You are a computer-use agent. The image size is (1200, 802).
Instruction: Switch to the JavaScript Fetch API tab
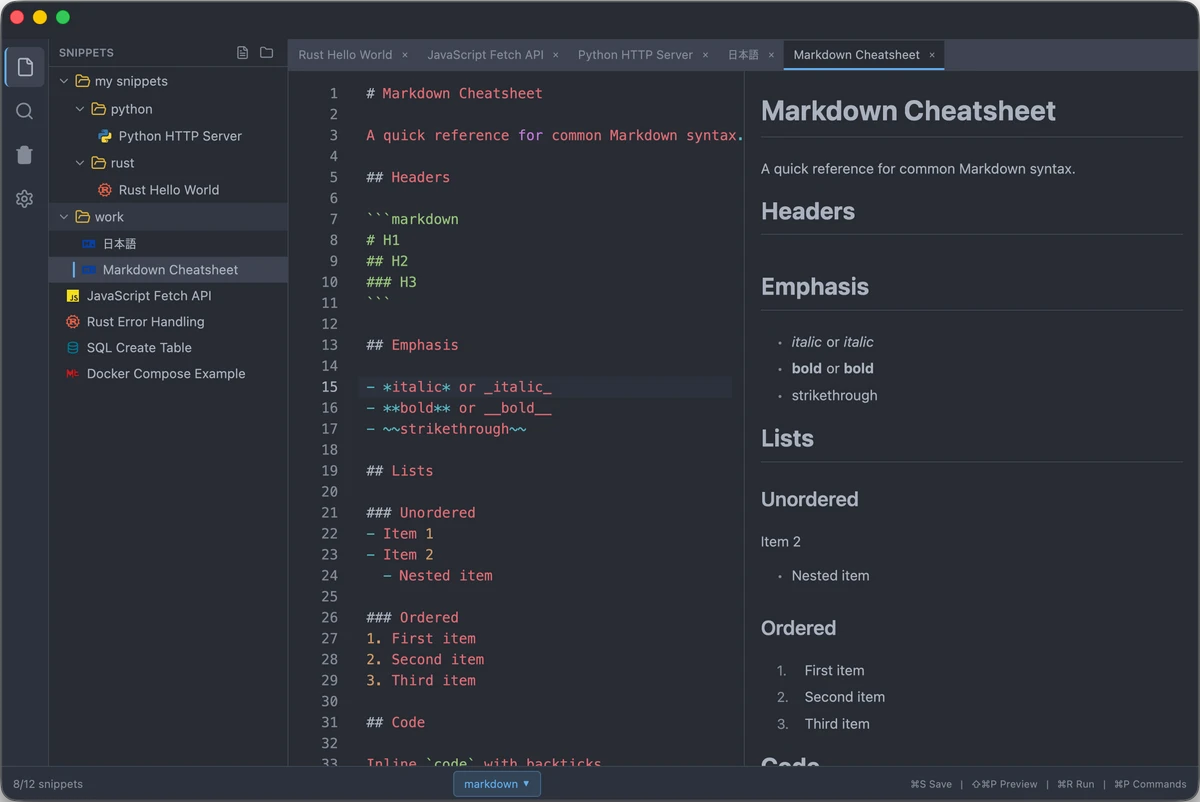click(485, 55)
